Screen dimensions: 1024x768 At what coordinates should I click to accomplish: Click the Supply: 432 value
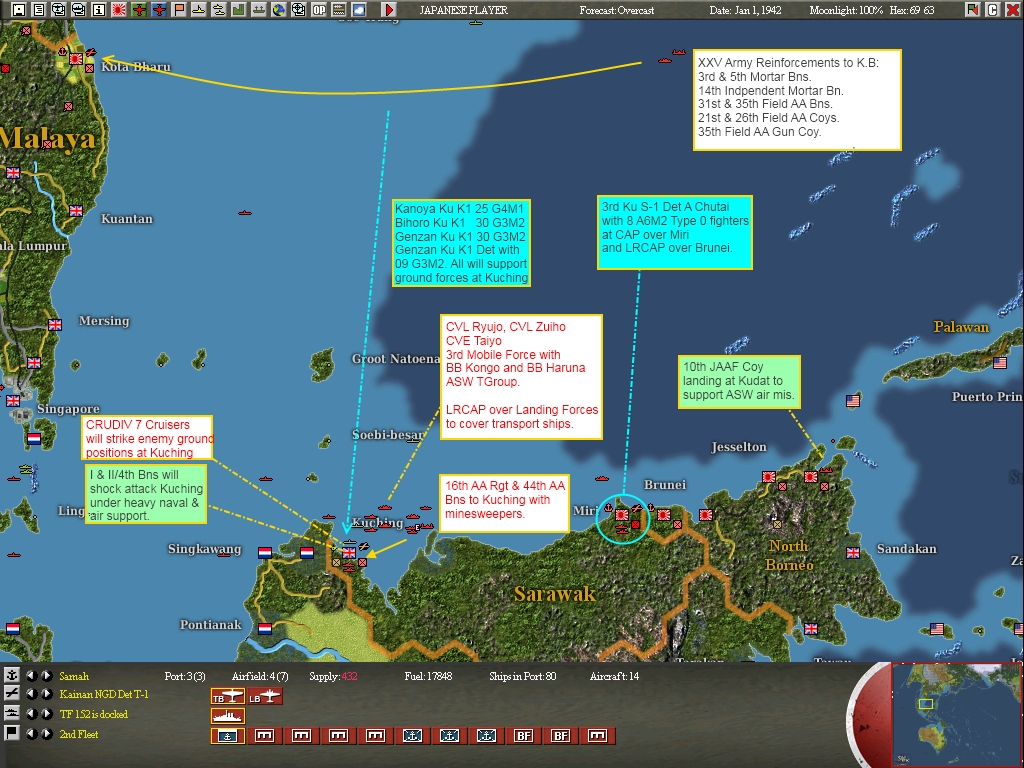[333, 676]
